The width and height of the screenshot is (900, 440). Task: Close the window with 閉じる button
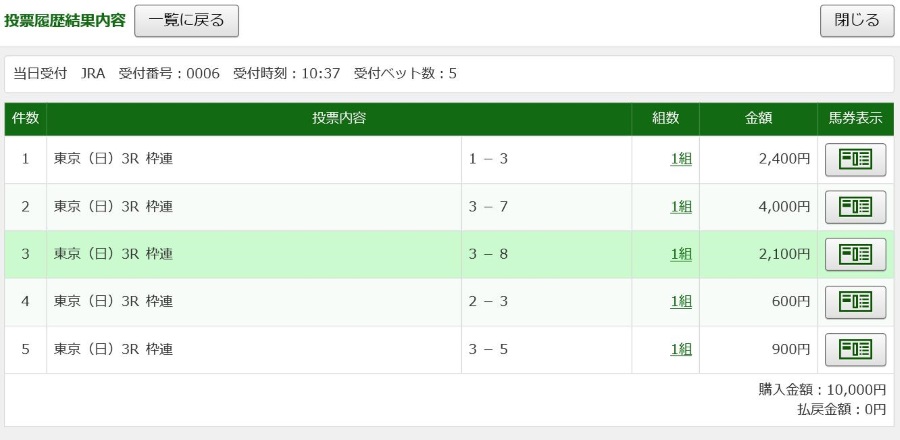(x=857, y=21)
